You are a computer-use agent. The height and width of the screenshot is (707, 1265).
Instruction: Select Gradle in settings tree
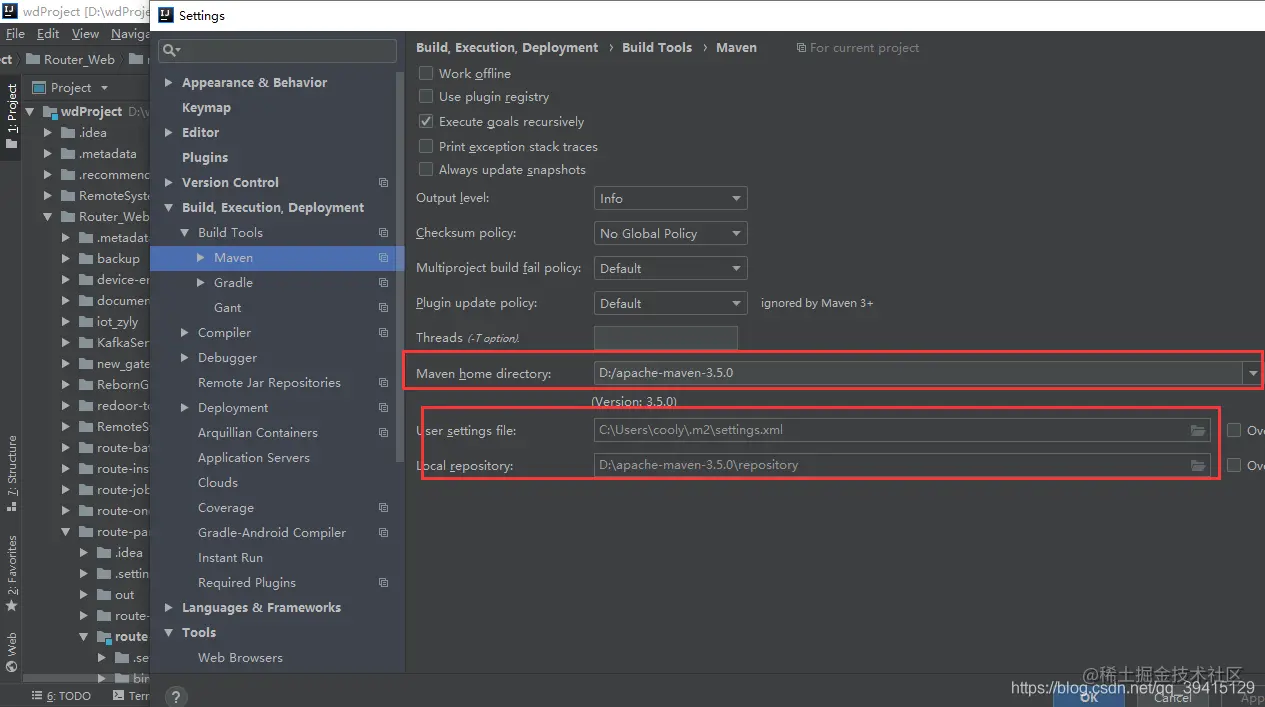pyautogui.click(x=233, y=283)
